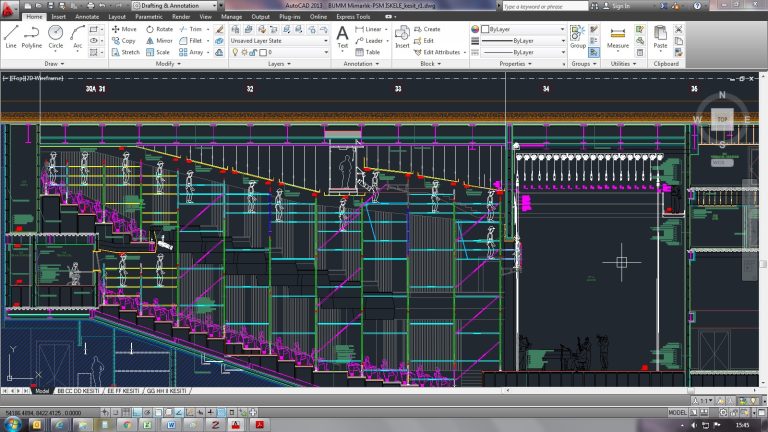
Task: Switch to the Annotate ribbon tab
Action: pyautogui.click(x=88, y=17)
